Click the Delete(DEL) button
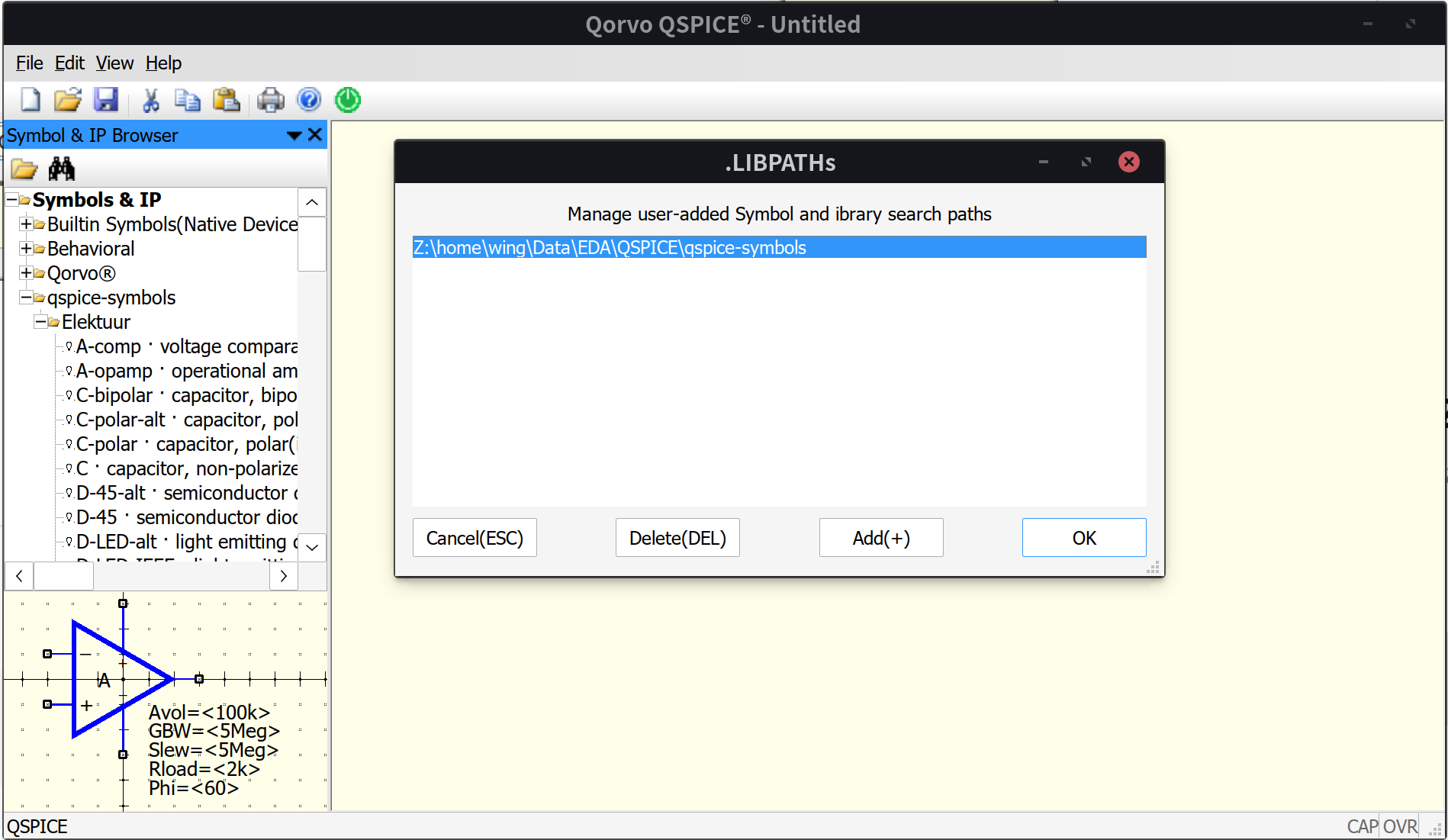This screenshot has width=1448, height=840. [x=677, y=538]
